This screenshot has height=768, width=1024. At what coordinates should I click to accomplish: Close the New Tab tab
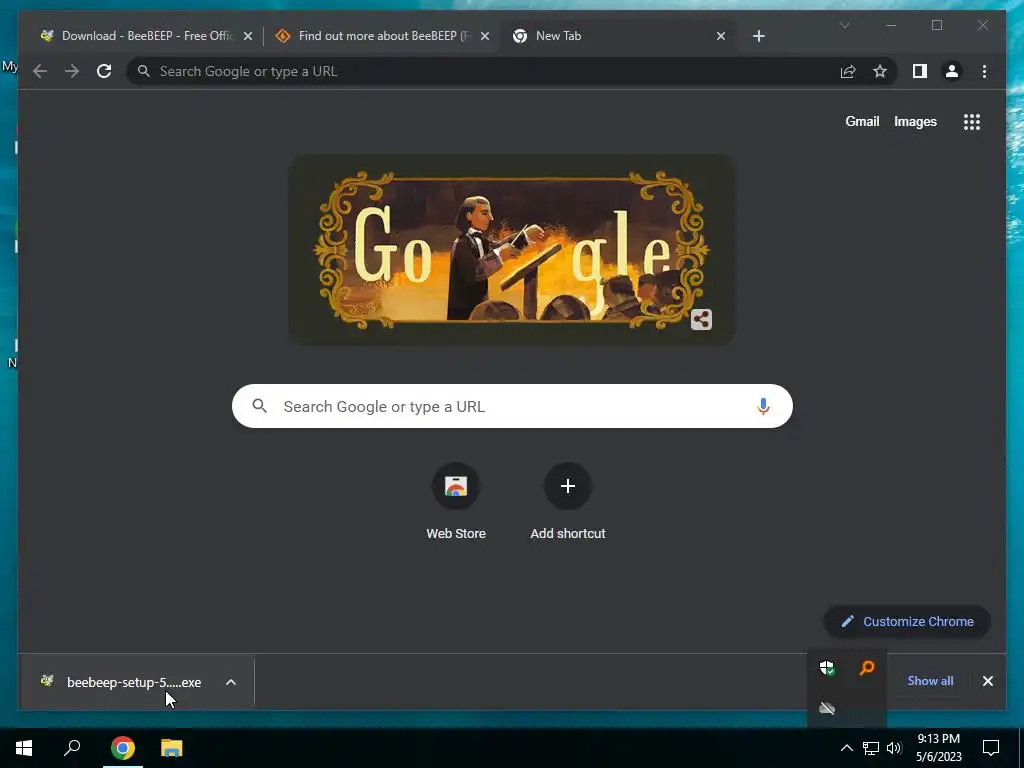[x=720, y=36]
